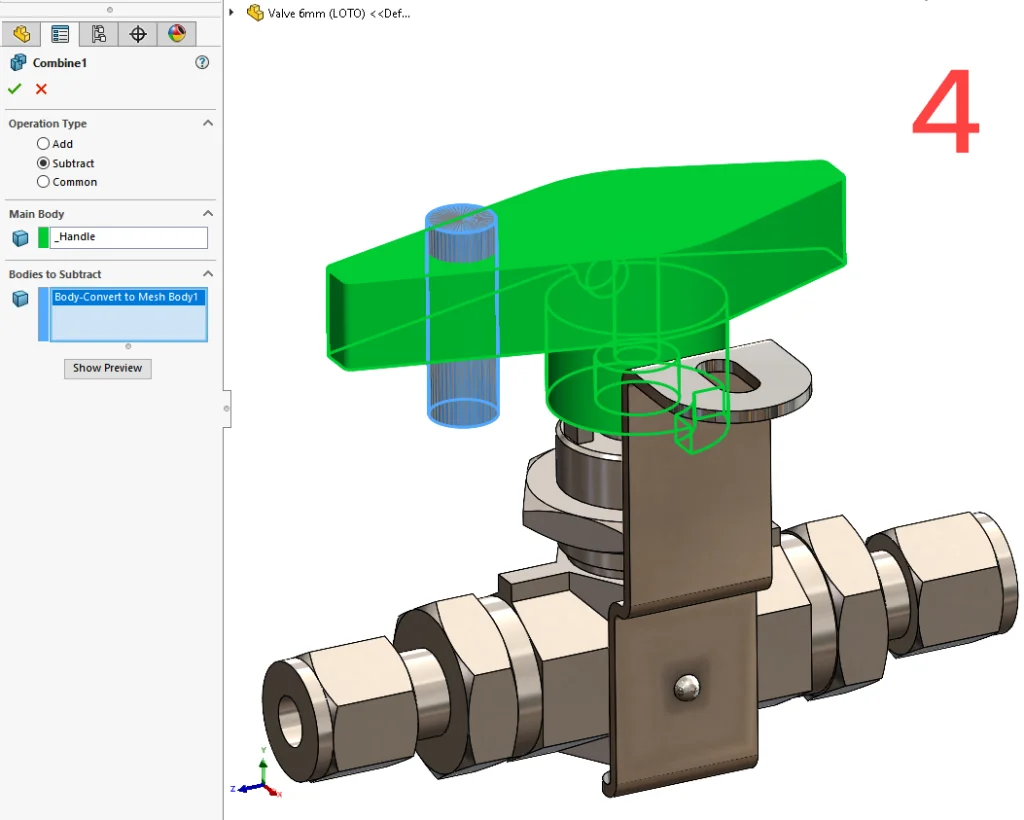This screenshot has width=1024, height=820.
Task: Click the Valve 6mm part icon in the flyout tree
Action: (x=255, y=13)
